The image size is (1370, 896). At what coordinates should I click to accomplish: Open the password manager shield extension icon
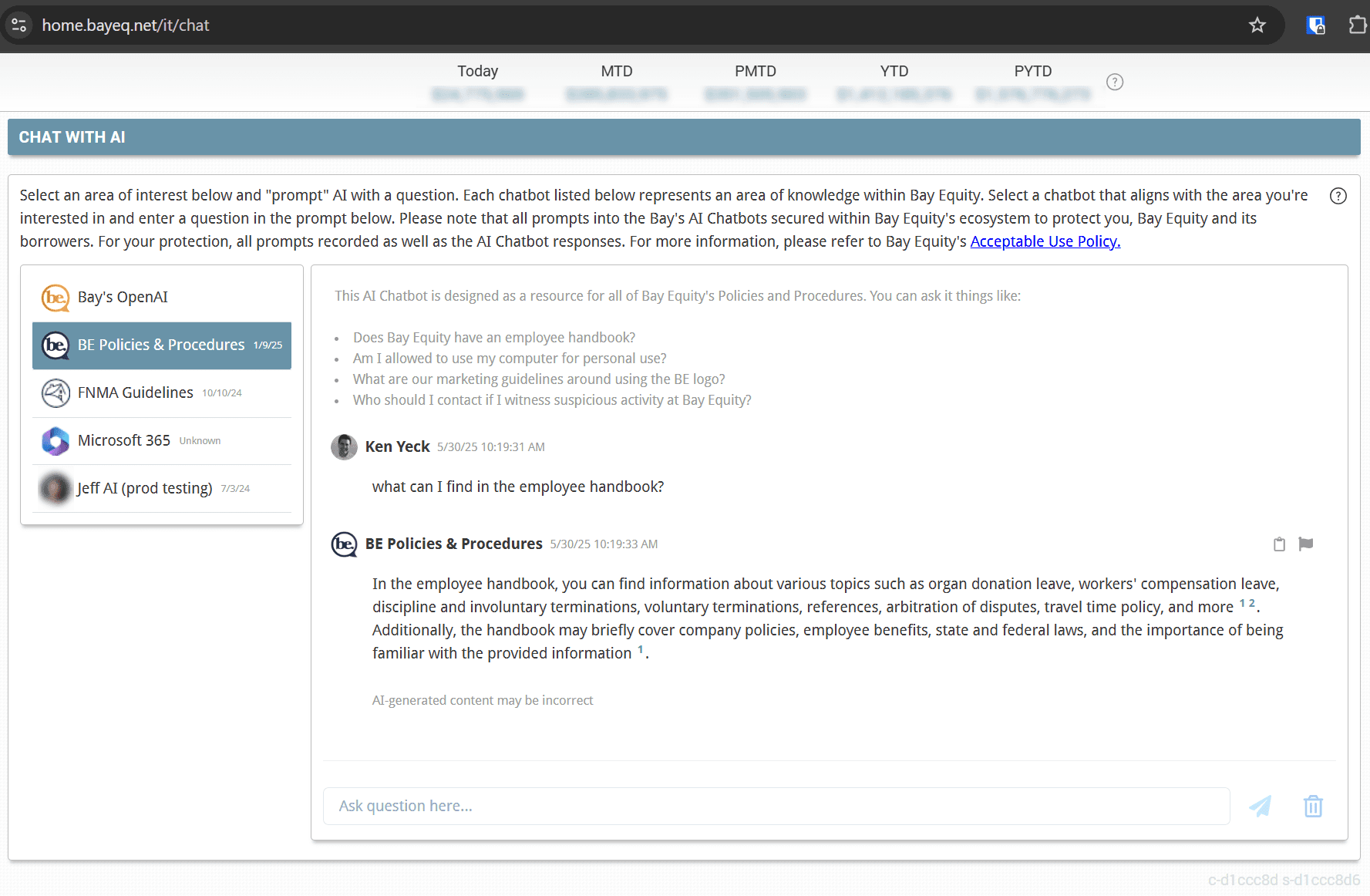1315,25
